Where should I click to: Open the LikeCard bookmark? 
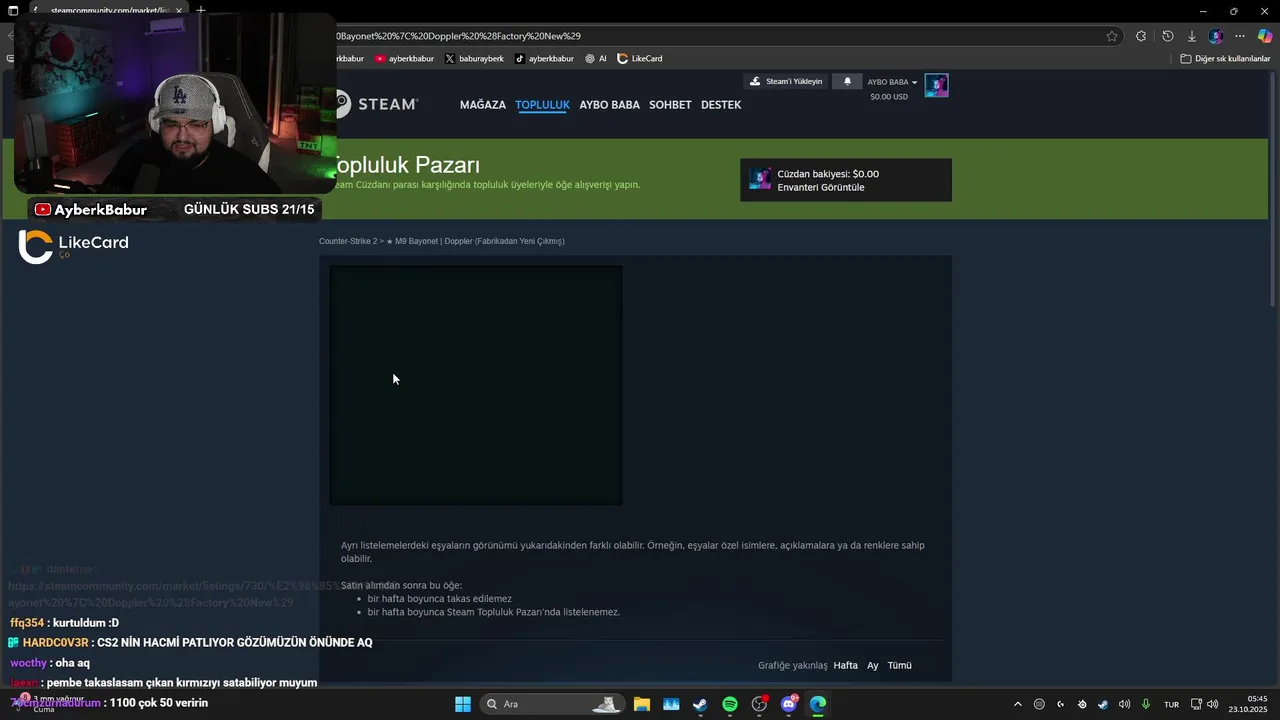(640, 59)
